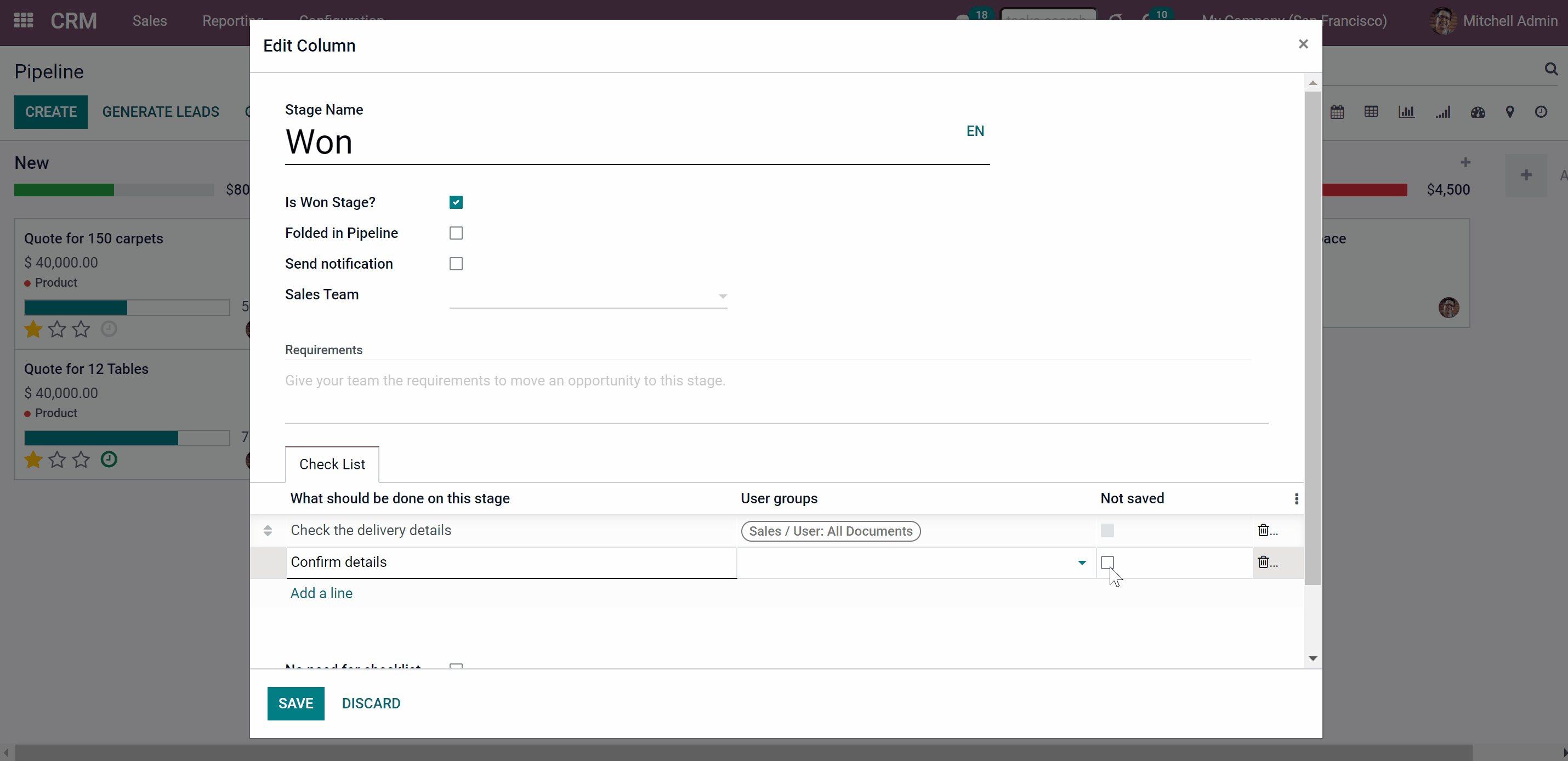Viewport: 1568px width, 761px height.
Task: Click progress bar on Quote for 12 Tables
Action: tap(127, 438)
